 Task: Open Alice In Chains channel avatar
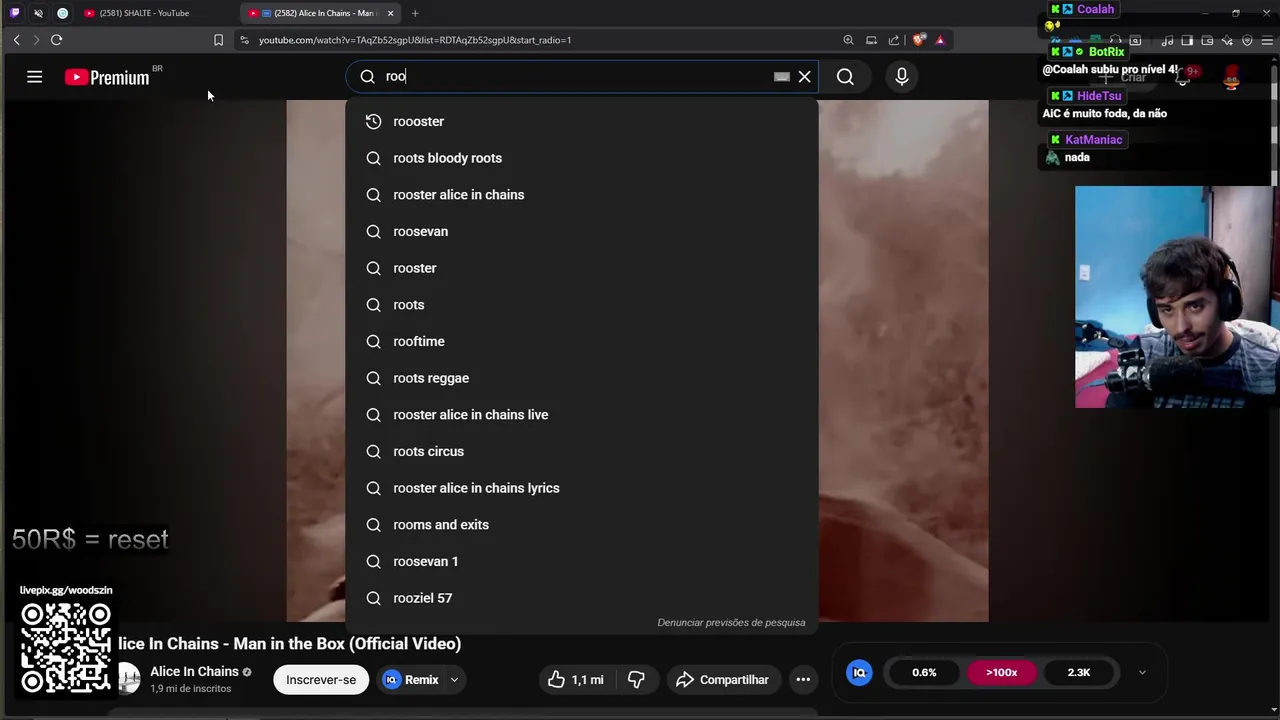click(128, 679)
